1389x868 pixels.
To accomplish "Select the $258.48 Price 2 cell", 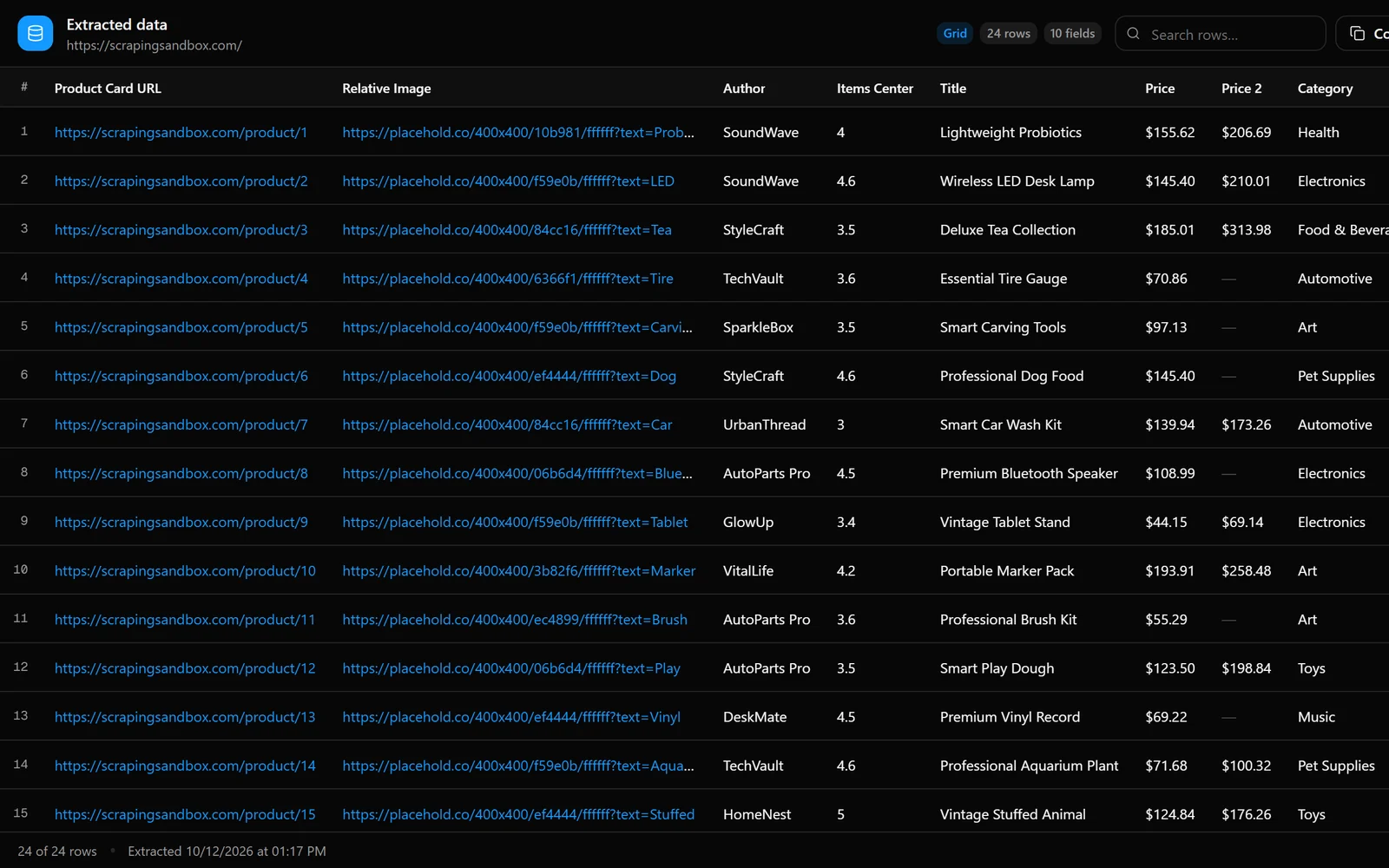I will click(1246, 571).
